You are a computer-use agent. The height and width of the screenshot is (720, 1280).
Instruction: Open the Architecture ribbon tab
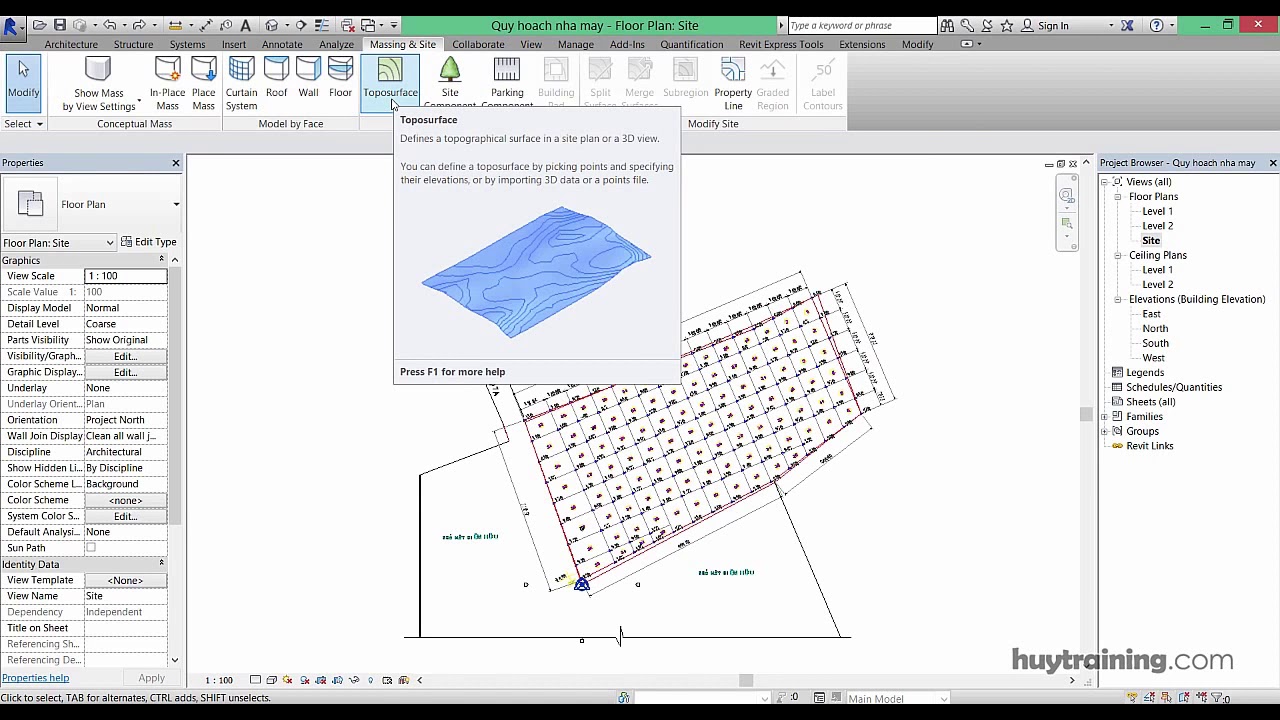(x=71, y=44)
